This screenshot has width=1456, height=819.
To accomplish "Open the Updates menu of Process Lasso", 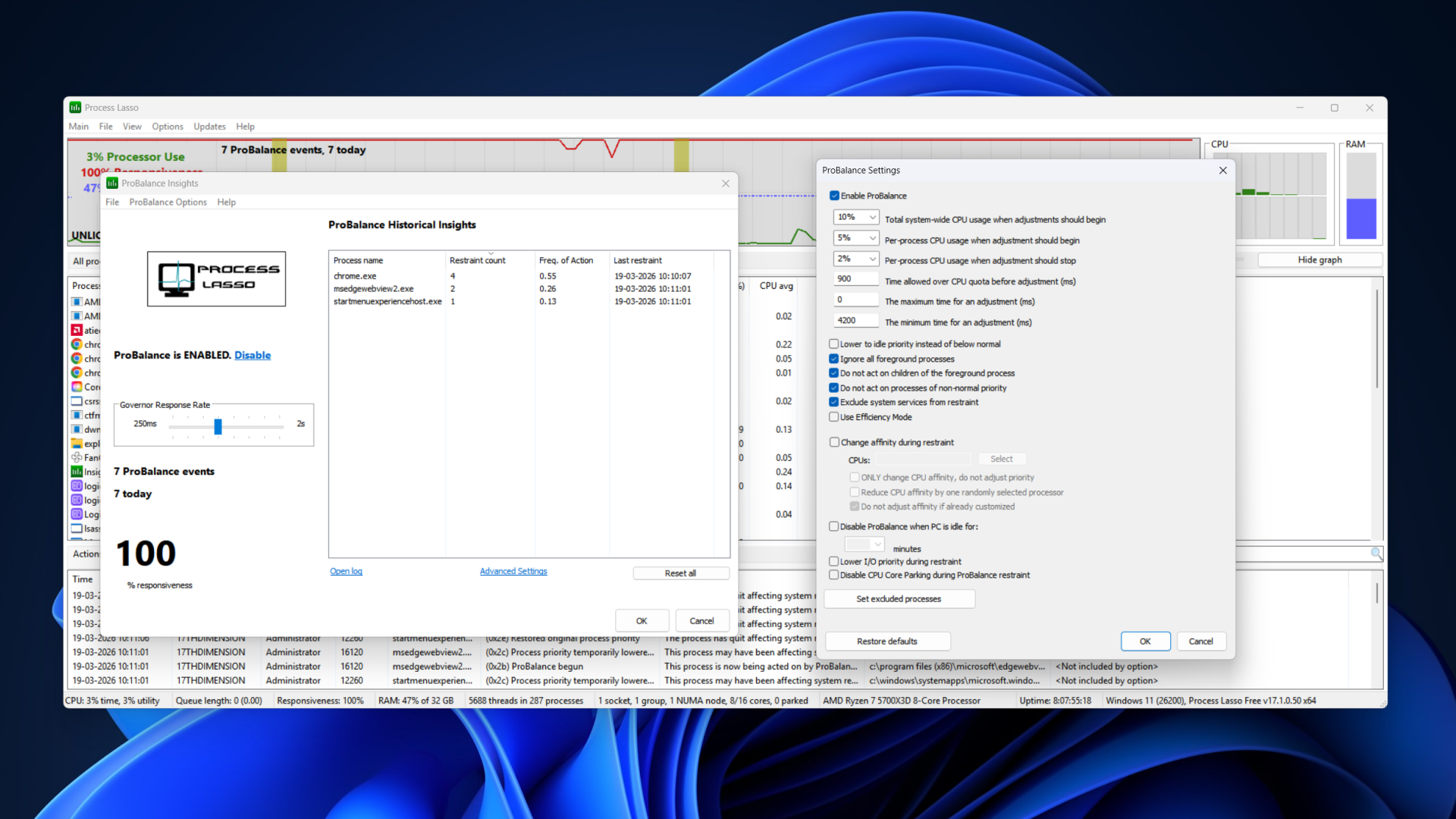I will (x=209, y=127).
